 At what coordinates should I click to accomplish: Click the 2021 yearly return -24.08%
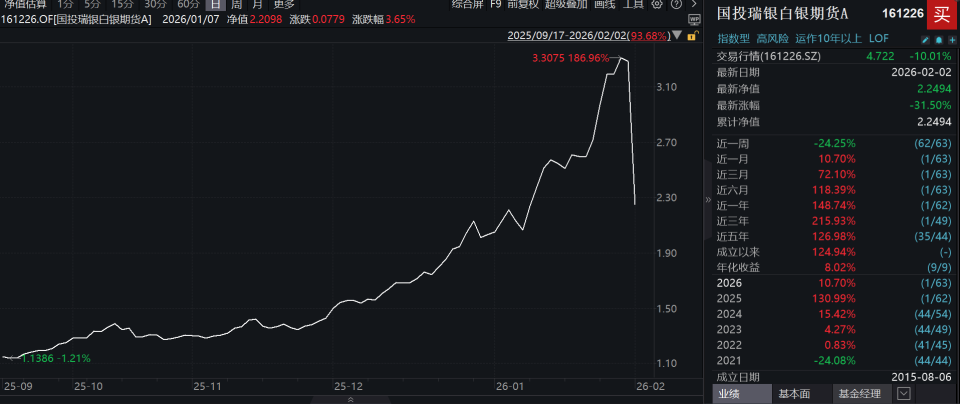(x=834, y=361)
